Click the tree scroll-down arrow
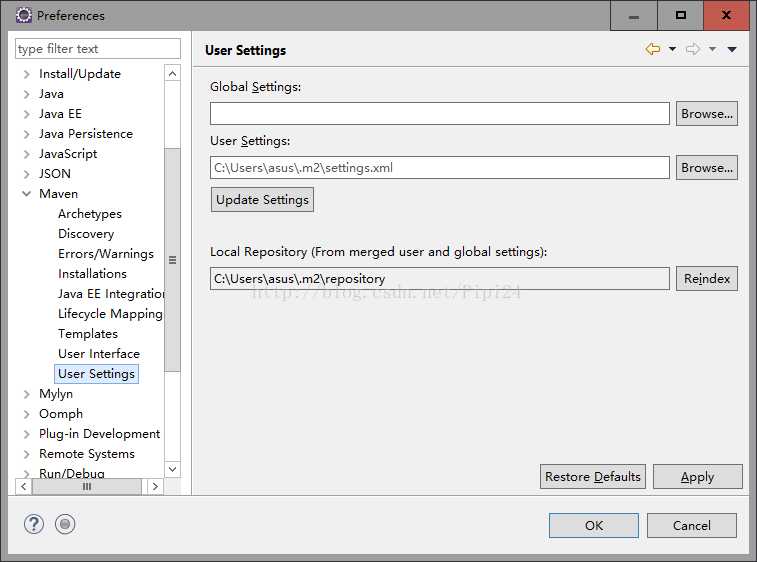This screenshot has height=562, width=757. pyautogui.click(x=172, y=469)
